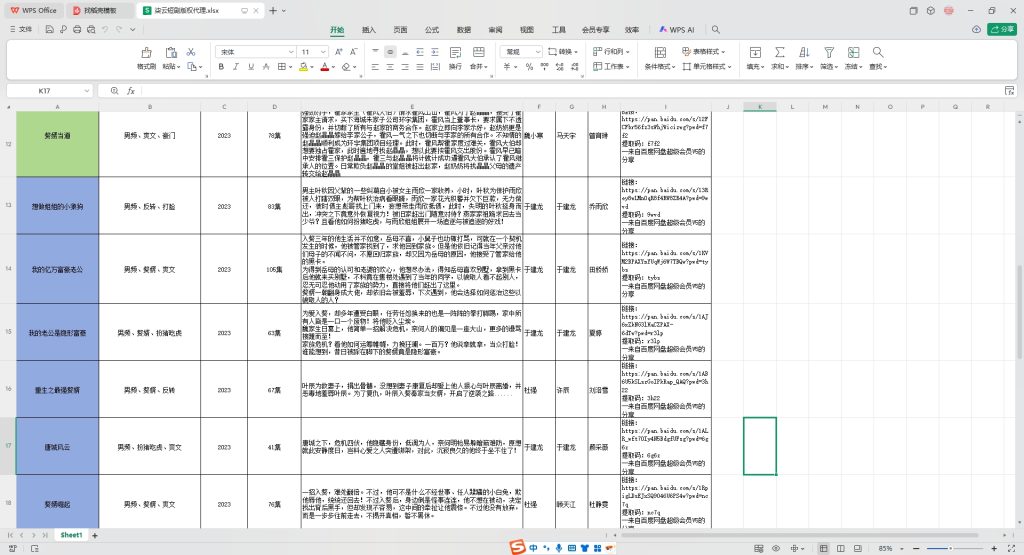This screenshot has width=1024, height=555.
Task: Select the Sheet1 sheet tab
Action: [x=71, y=535]
